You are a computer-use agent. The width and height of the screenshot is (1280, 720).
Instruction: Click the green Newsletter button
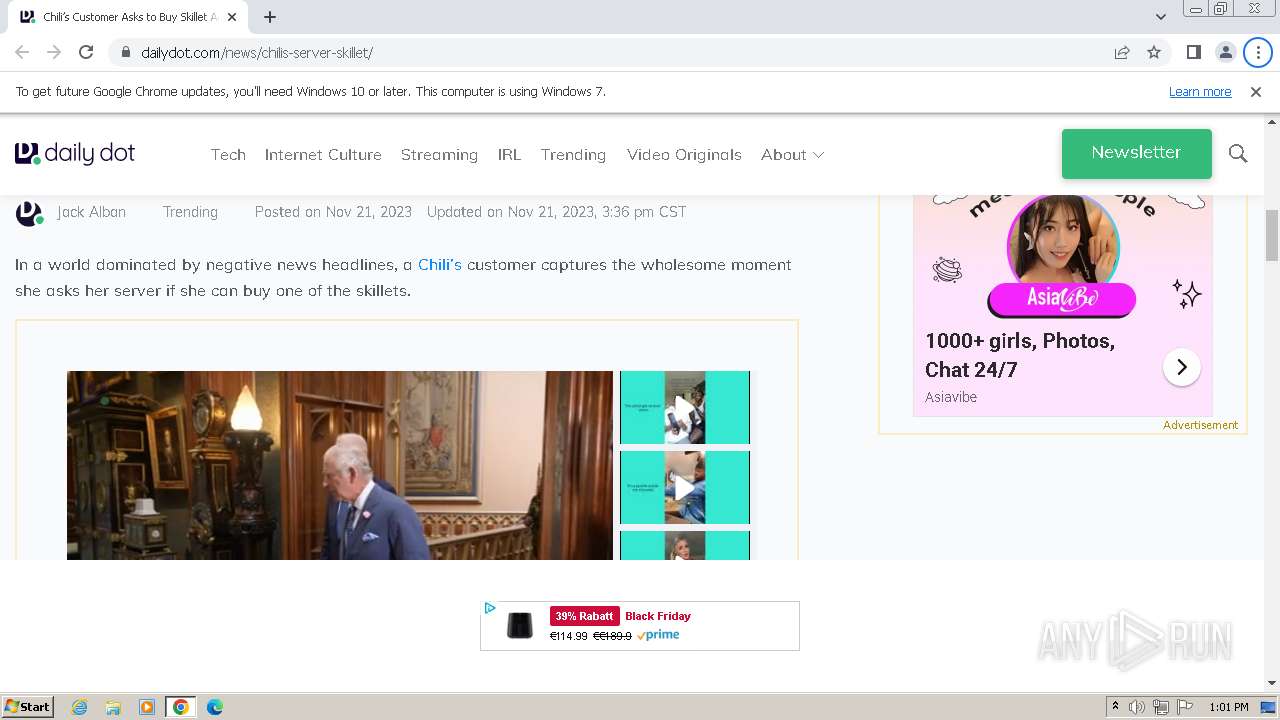click(x=1136, y=153)
